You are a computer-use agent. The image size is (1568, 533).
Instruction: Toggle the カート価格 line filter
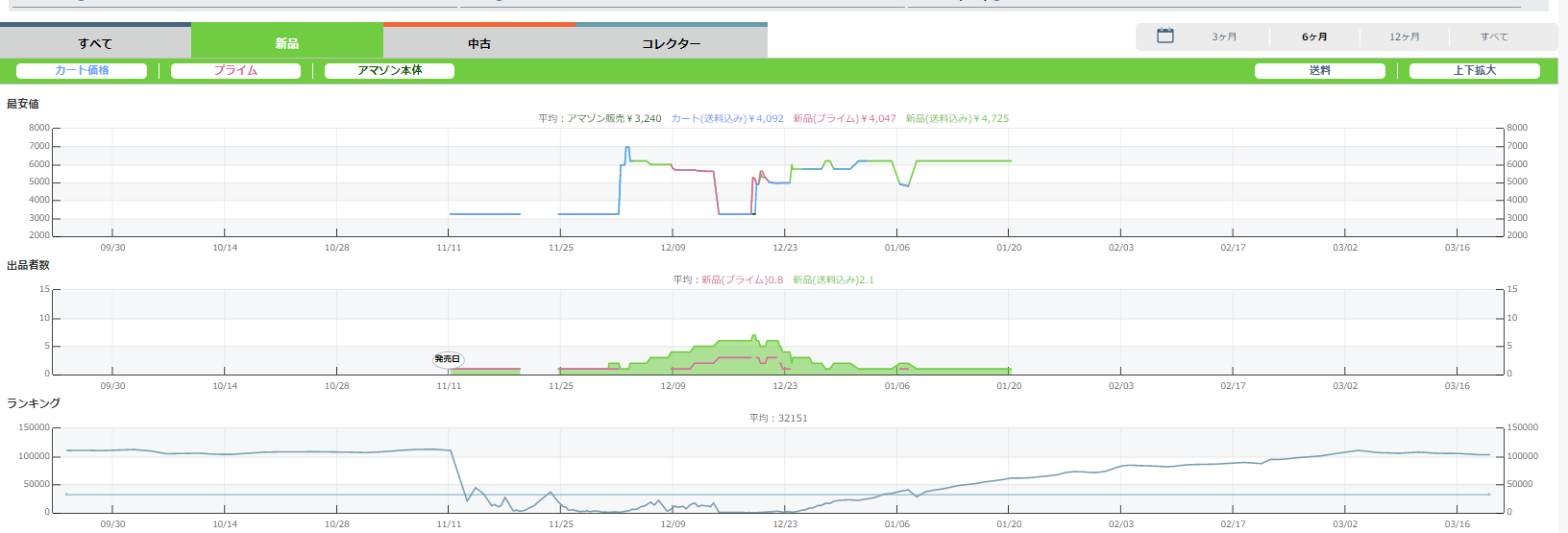click(x=82, y=71)
